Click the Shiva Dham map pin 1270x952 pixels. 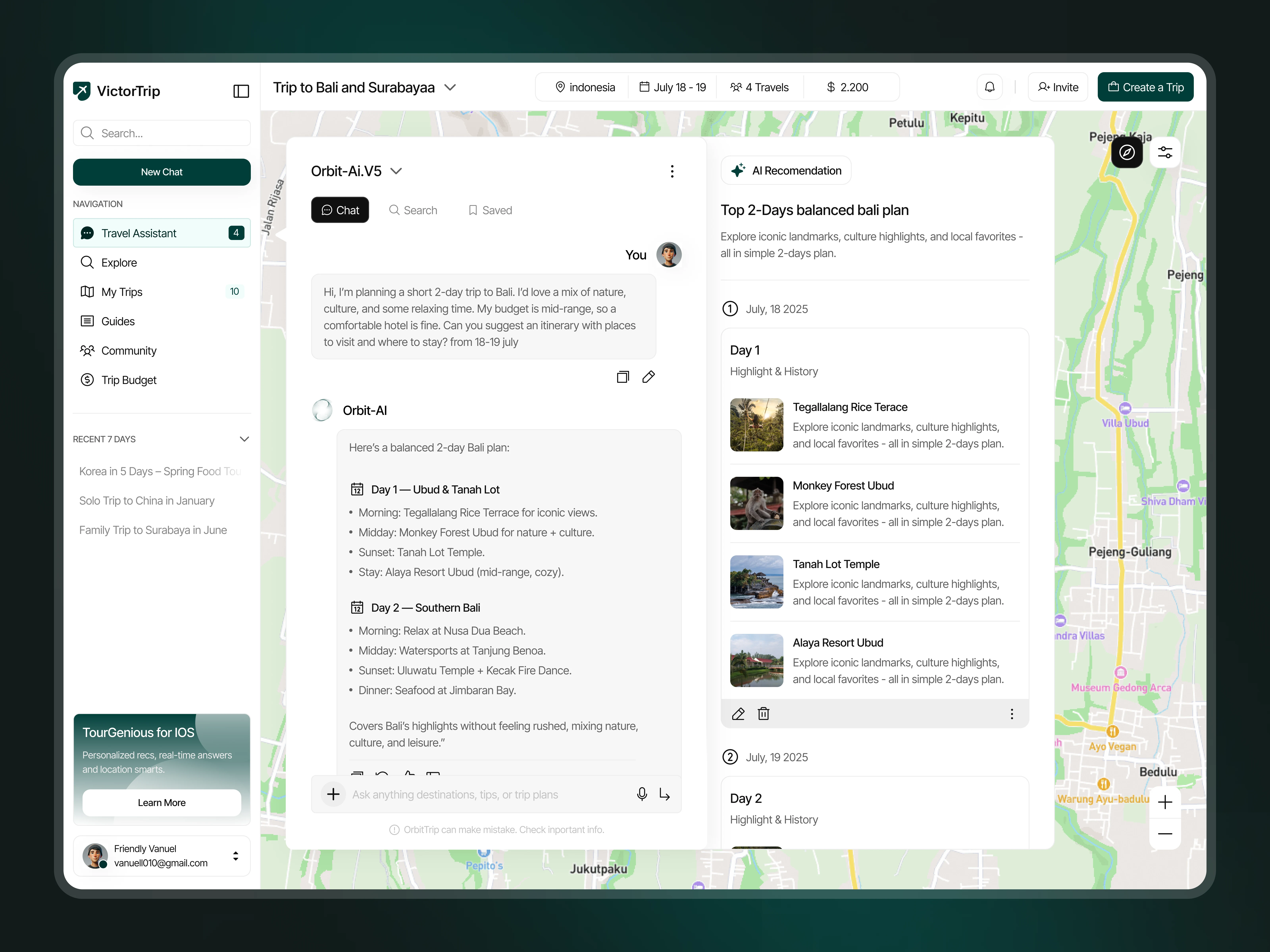(x=1183, y=486)
